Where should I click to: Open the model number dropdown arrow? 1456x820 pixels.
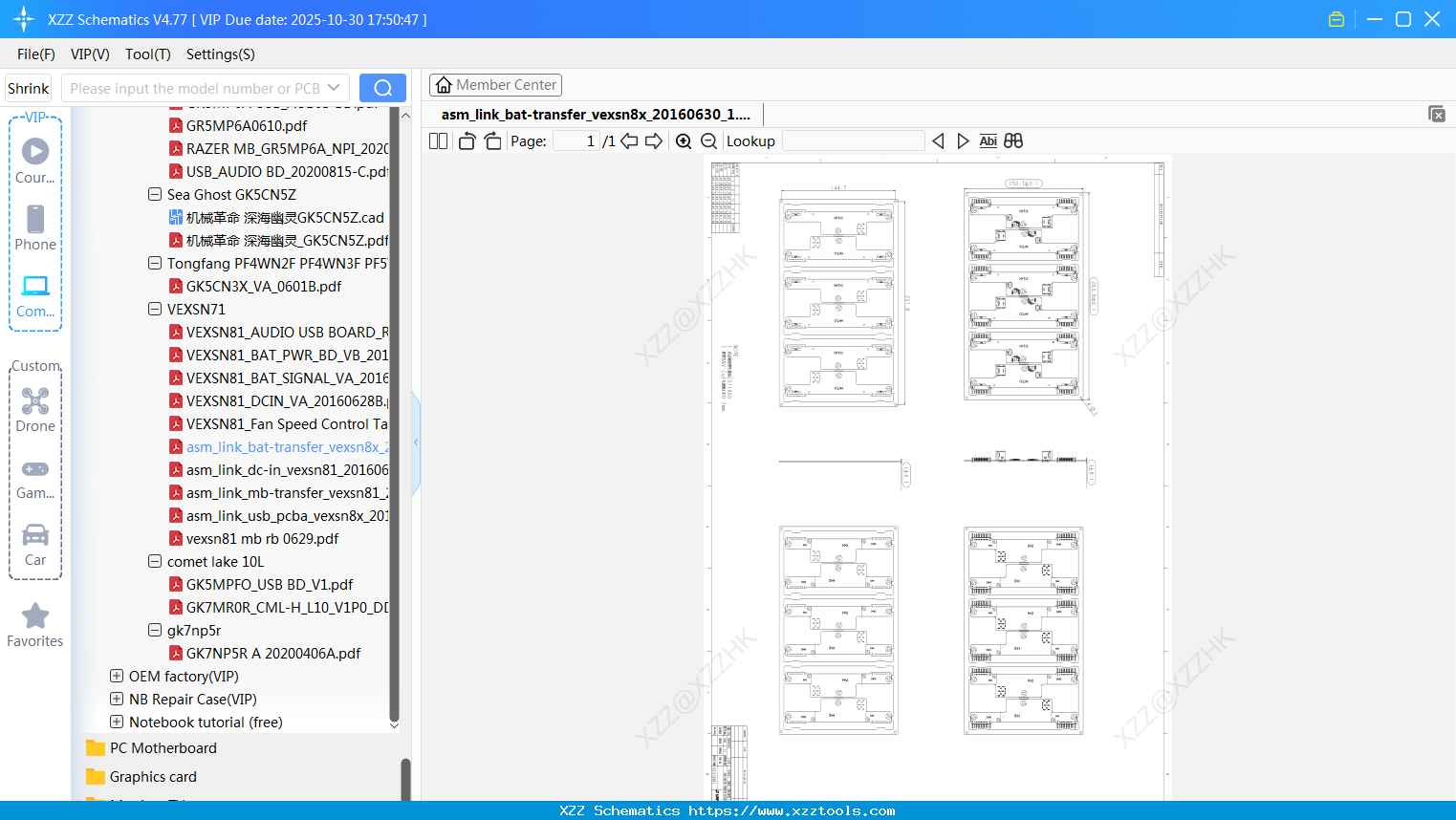pyautogui.click(x=334, y=88)
